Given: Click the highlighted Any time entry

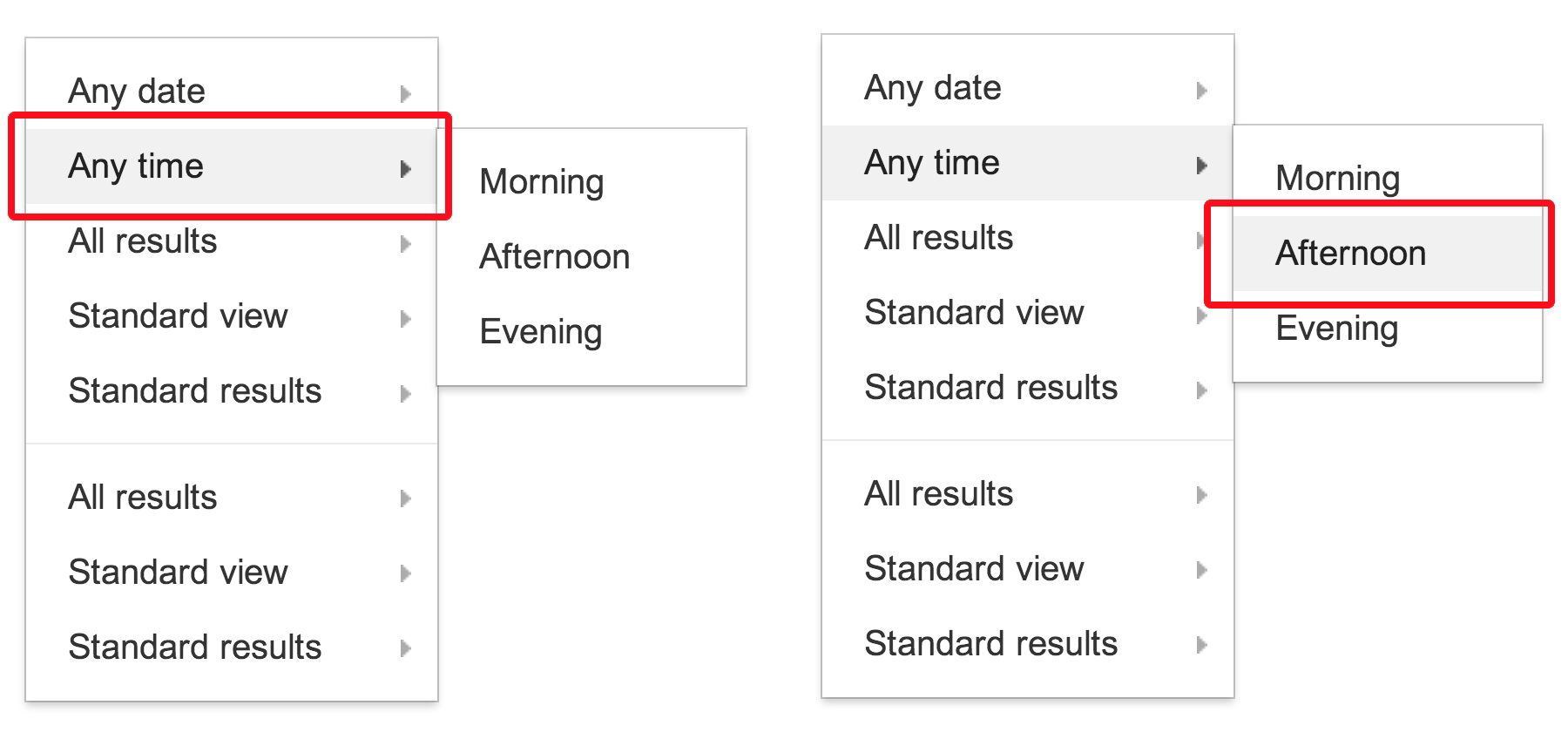Looking at the screenshot, I should coord(137,166).
